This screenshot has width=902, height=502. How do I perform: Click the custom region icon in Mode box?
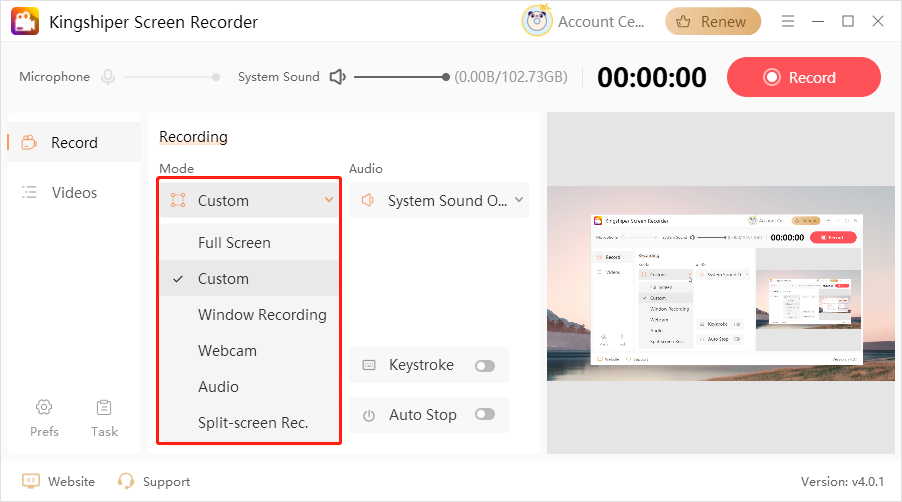(178, 200)
